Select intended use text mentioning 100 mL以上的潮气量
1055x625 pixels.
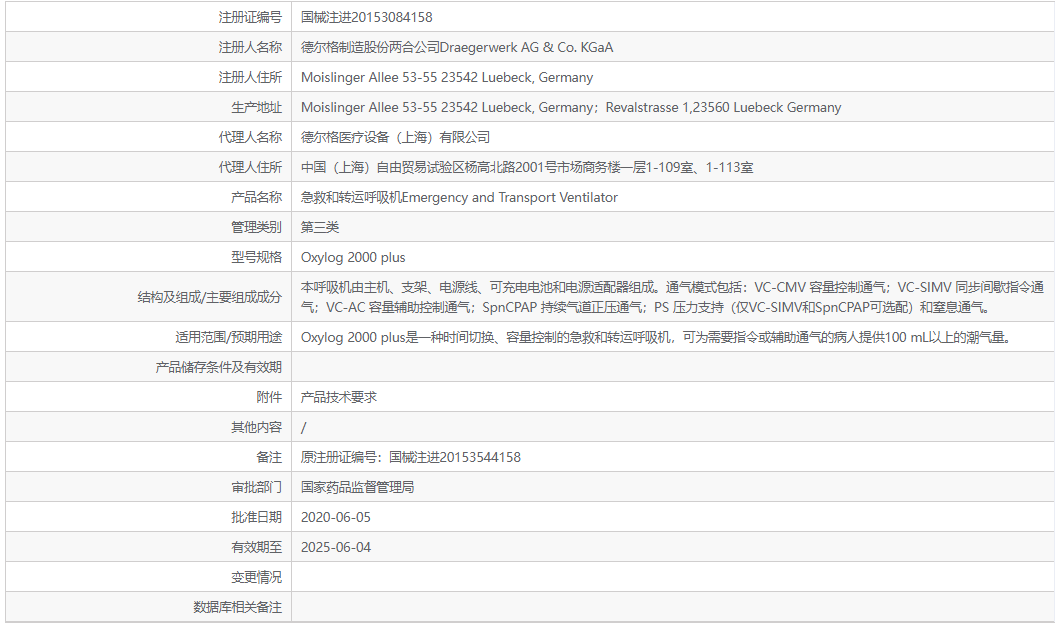coord(656,337)
